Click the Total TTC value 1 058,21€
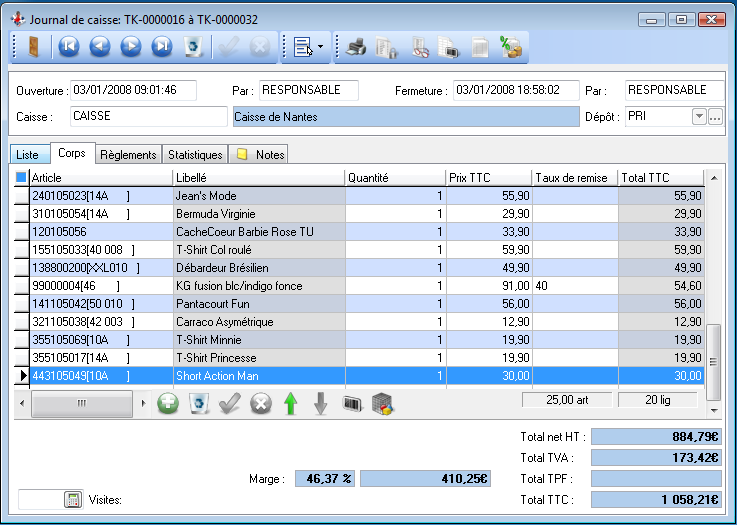Screen dimensions: 737x525 pyautogui.click(x=656, y=500)
